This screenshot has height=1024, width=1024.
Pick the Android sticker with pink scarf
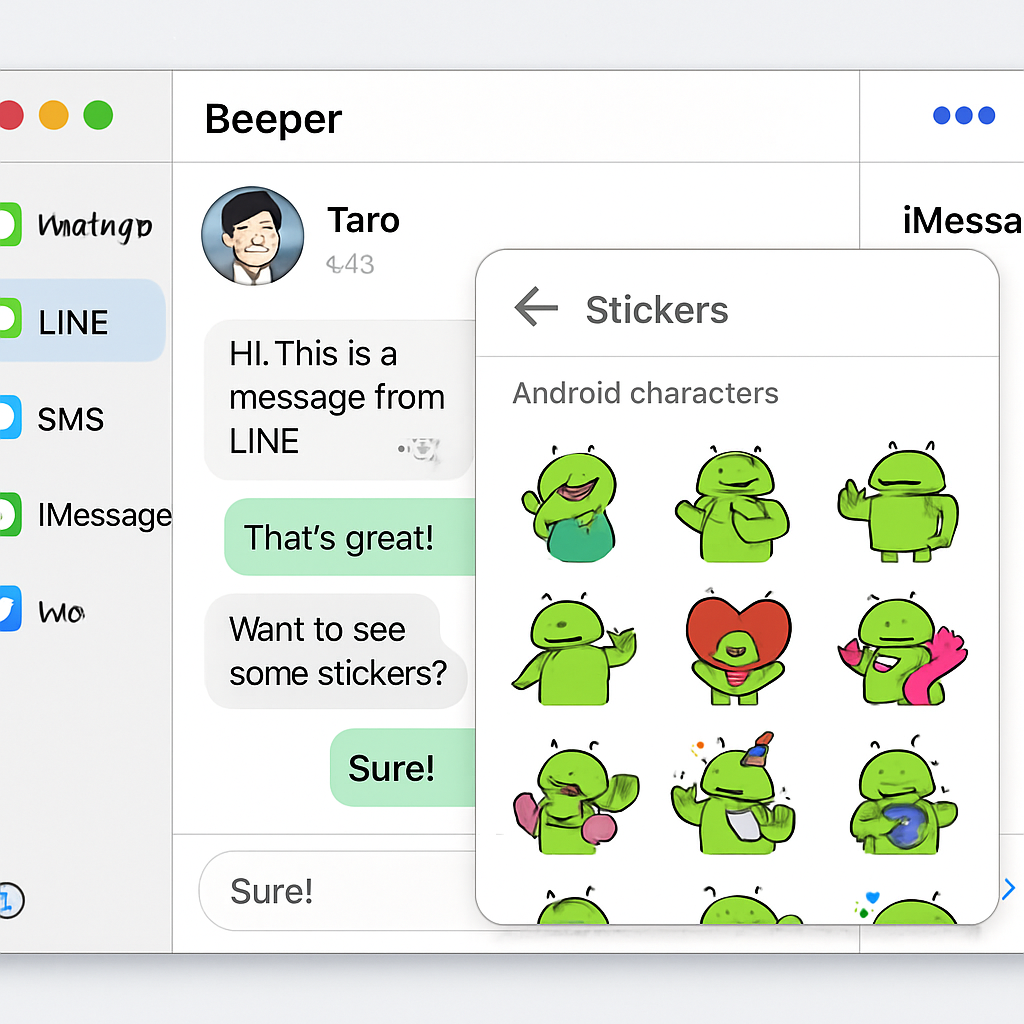pos(902,648)
